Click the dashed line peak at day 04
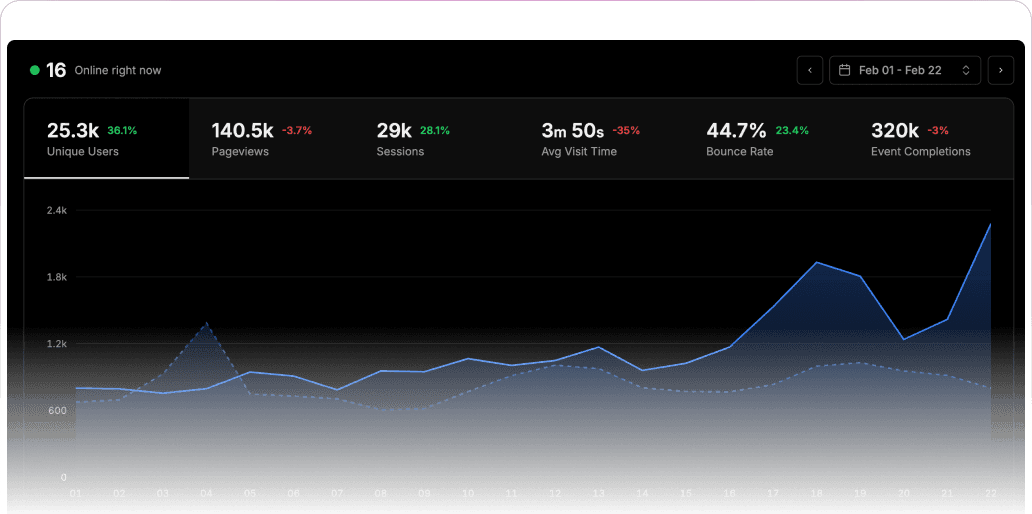The width and height of the screenshot is (1032, 514). click(206, 323)
